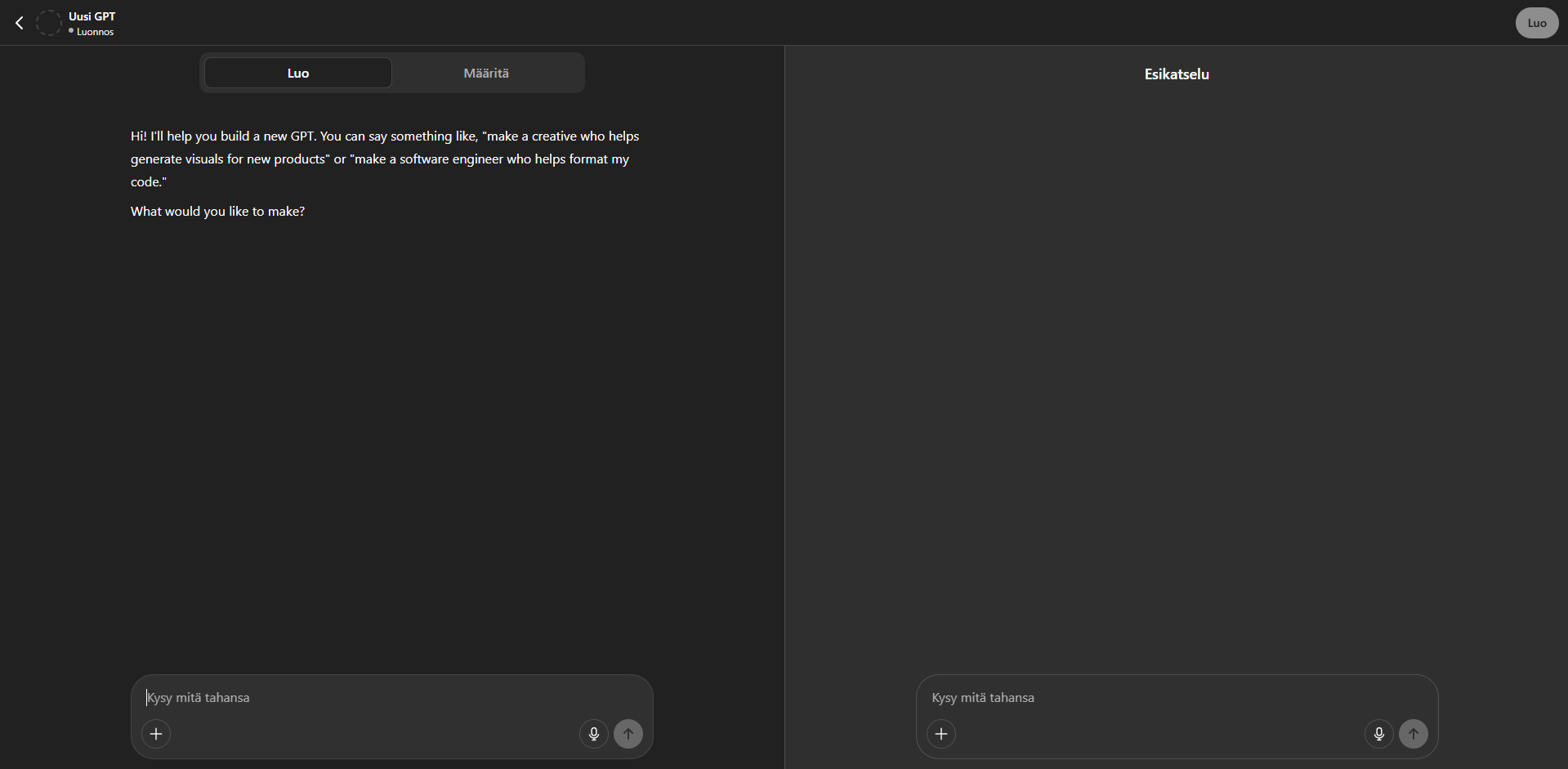Image resolution: width=1568 pixels, height=769 pixels.
Task: Click the Luo button in top-right corner
Action: [x=1537, y=23]
